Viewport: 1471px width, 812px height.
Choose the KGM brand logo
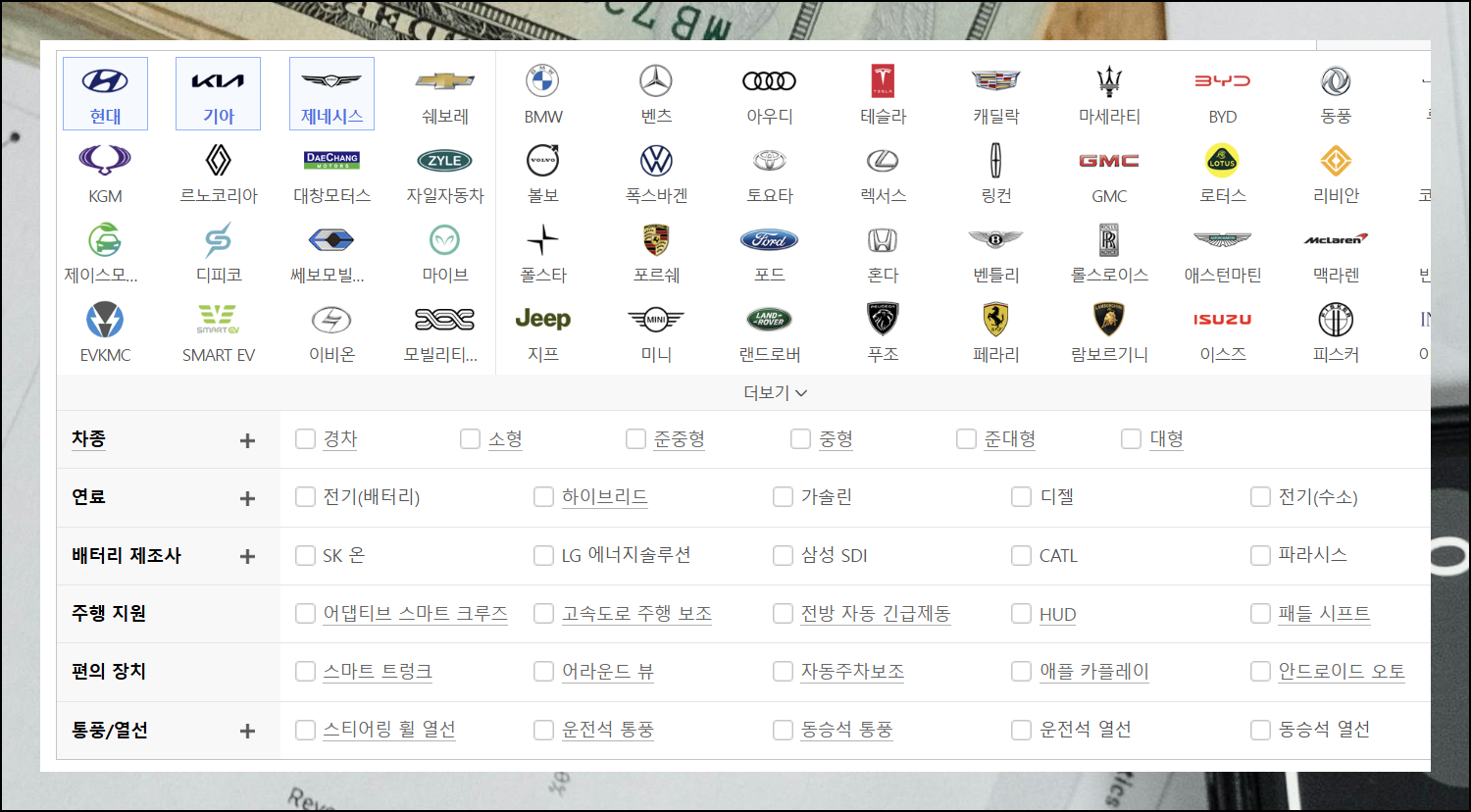[x=105, y=160]
